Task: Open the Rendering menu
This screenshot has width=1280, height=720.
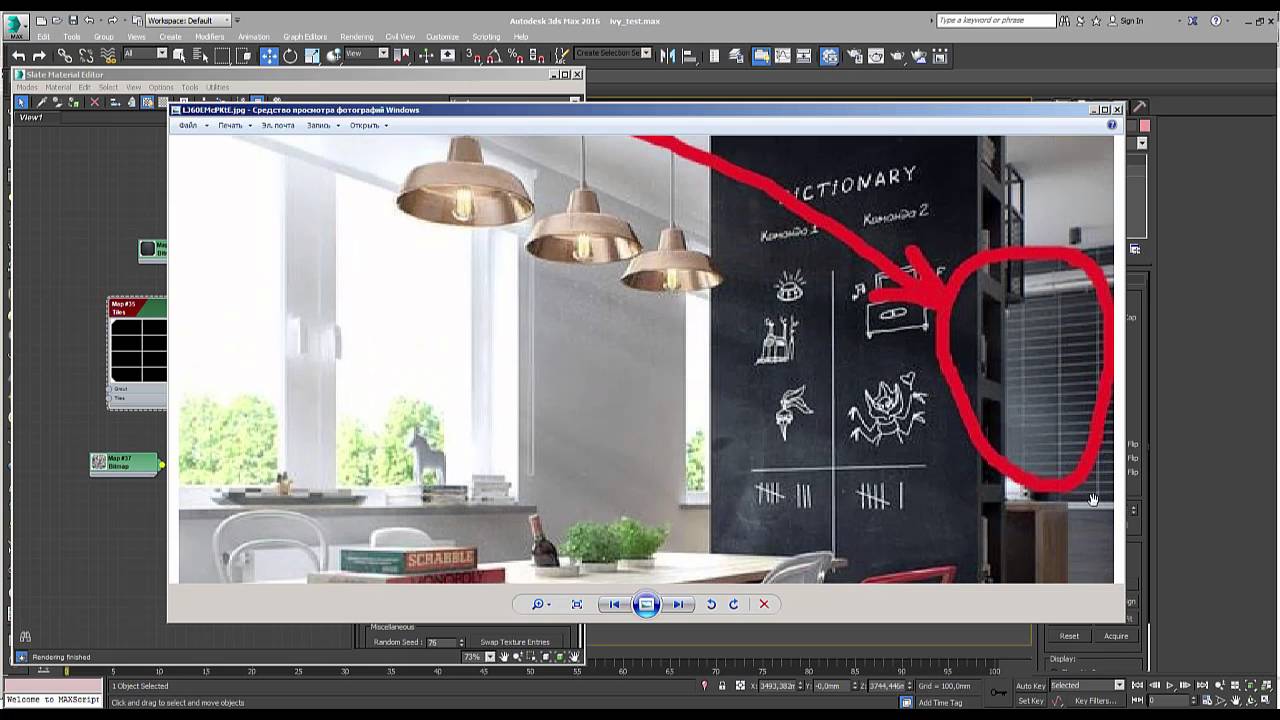Action: [x=356, y=37]
